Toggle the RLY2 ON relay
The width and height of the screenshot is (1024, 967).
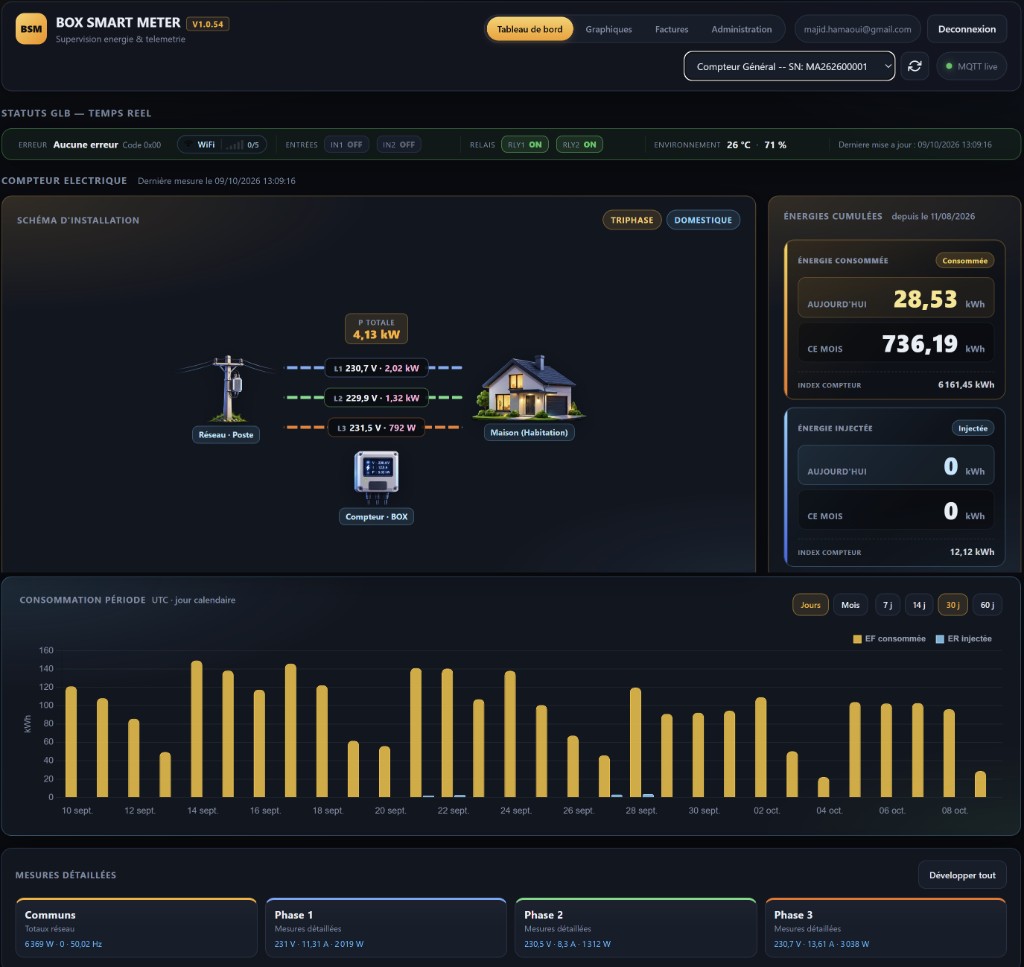(579, 144)
